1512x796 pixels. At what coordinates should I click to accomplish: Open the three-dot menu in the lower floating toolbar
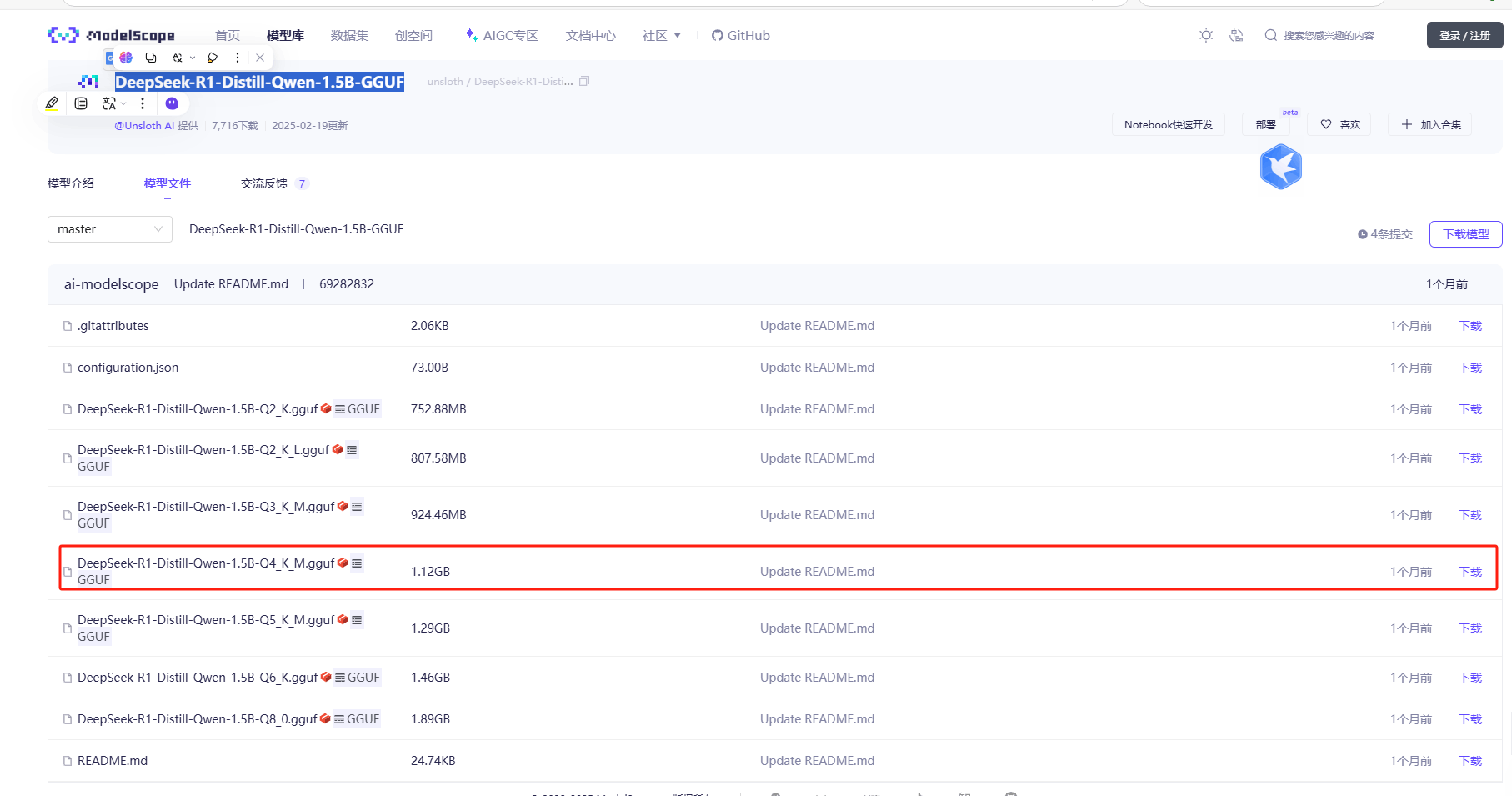click(x=143, y=103)
